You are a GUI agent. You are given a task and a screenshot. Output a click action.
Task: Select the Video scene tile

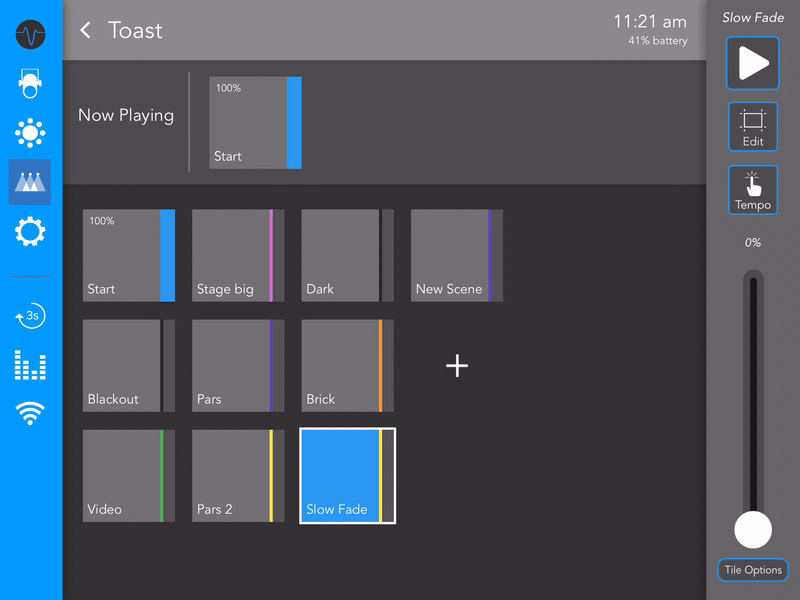[x=129, y=476]
